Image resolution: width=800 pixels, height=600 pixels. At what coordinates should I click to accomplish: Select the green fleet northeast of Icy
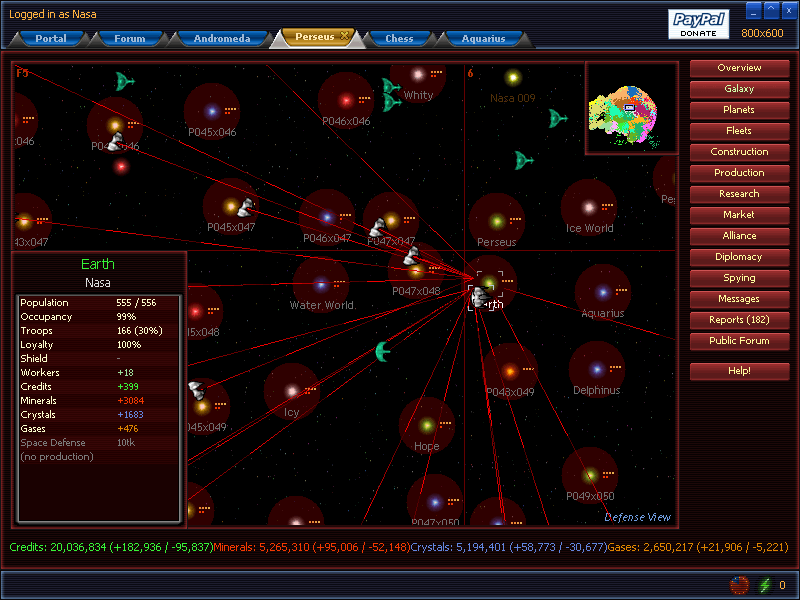point(383,352)
